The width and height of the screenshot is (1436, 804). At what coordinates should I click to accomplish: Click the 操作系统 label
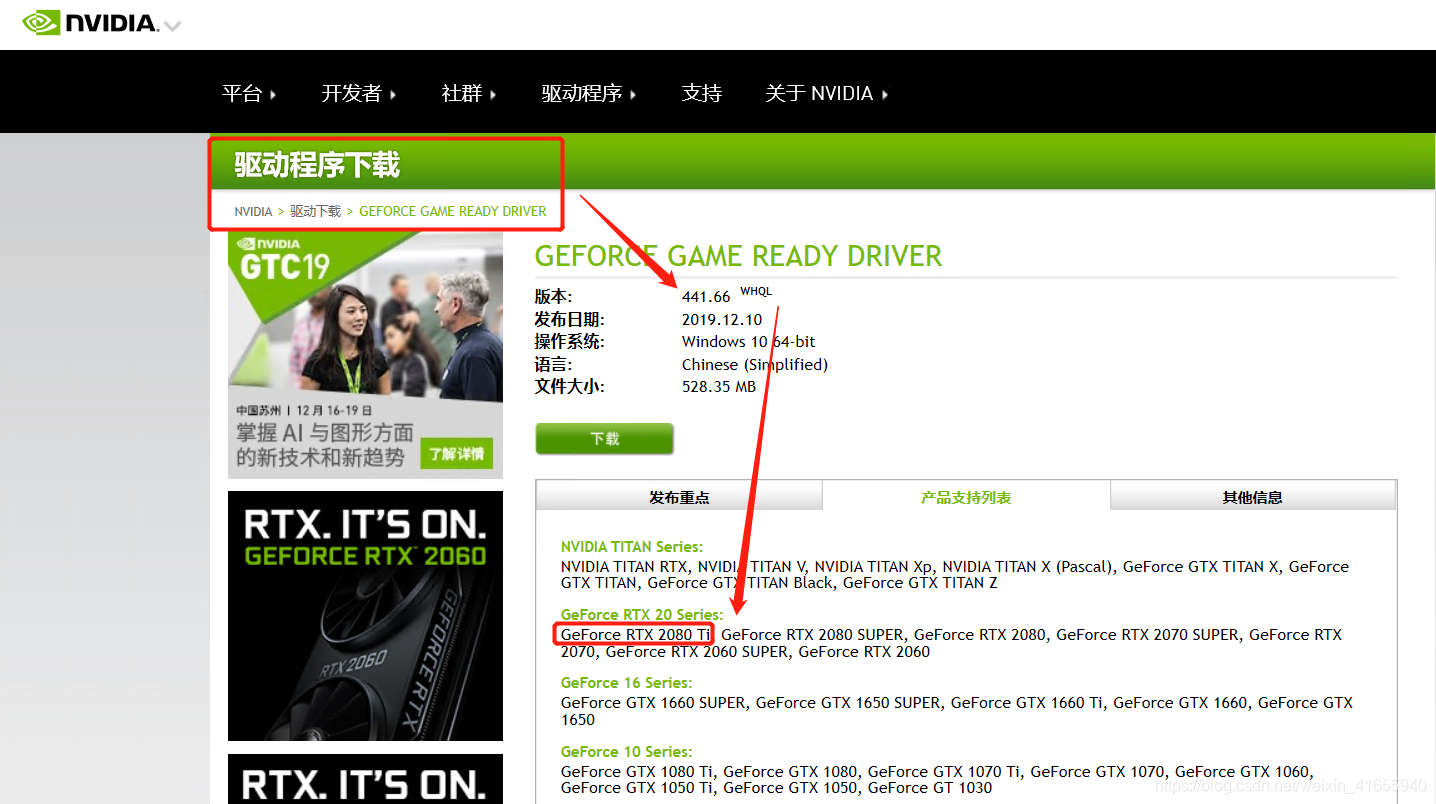[x=570, y=342]
